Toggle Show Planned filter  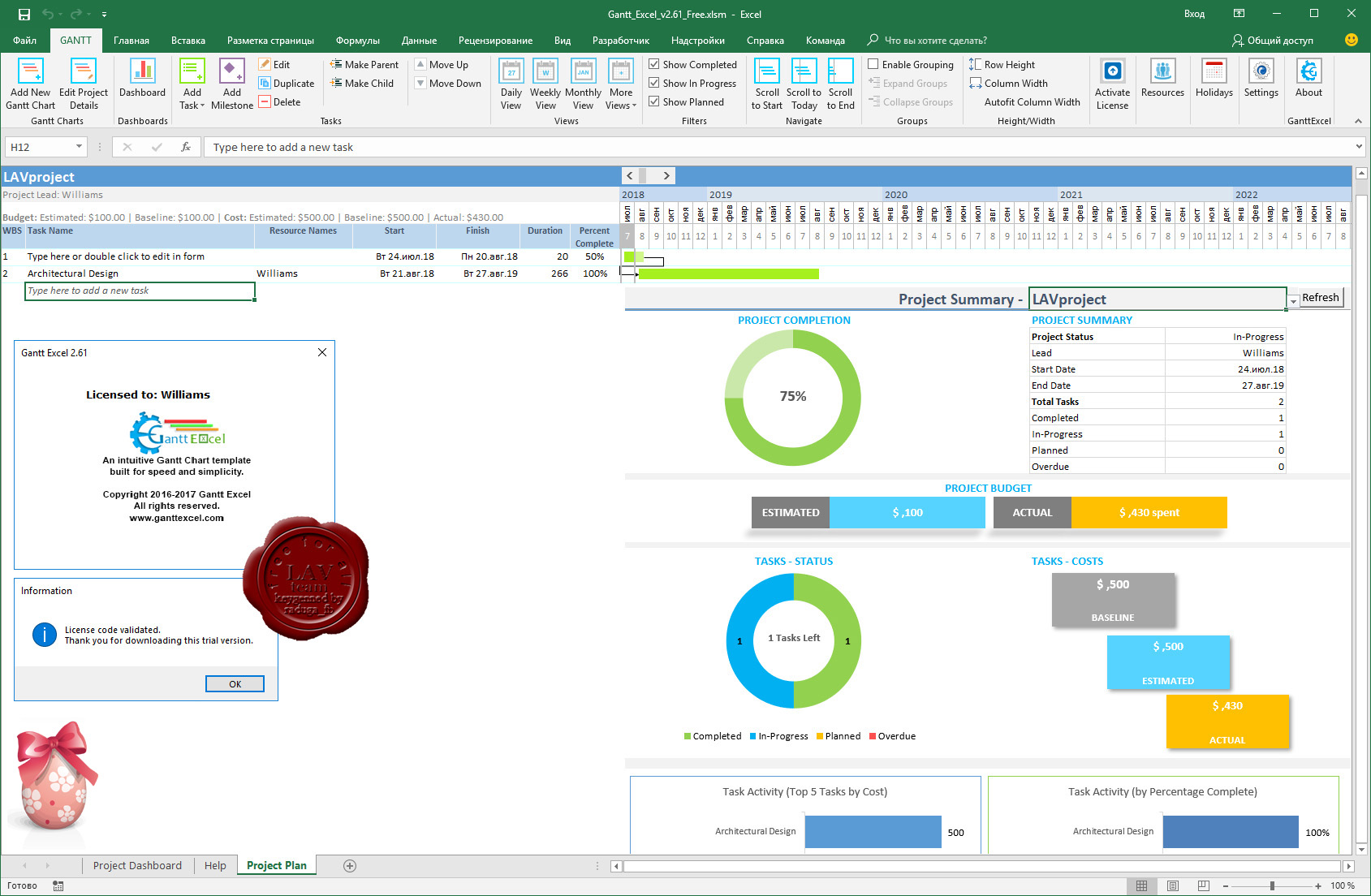pos(687,101)
